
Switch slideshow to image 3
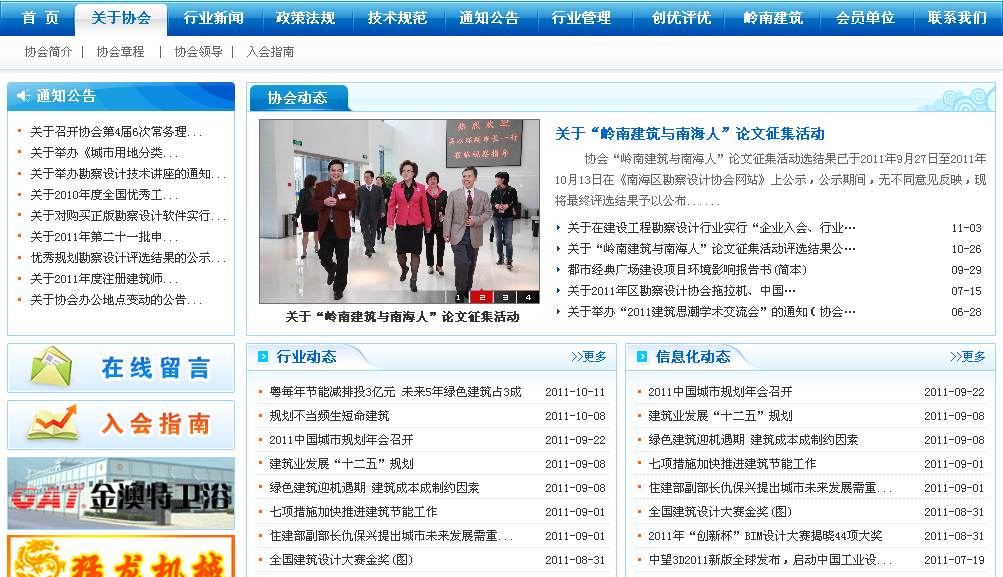pyautogui.click(x=505, y=297)
